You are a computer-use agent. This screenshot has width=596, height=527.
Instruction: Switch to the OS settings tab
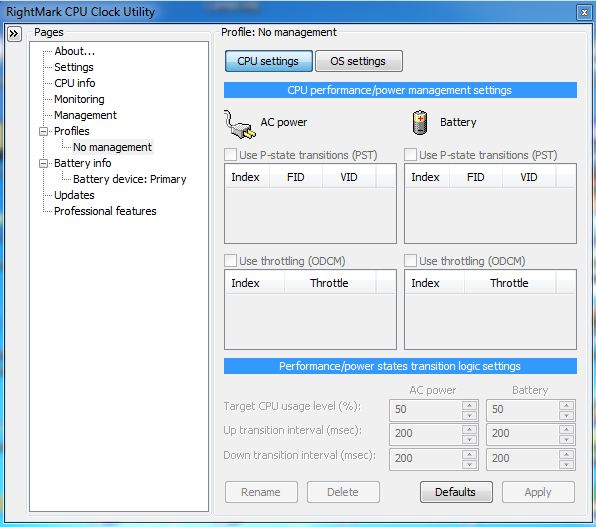358,61
